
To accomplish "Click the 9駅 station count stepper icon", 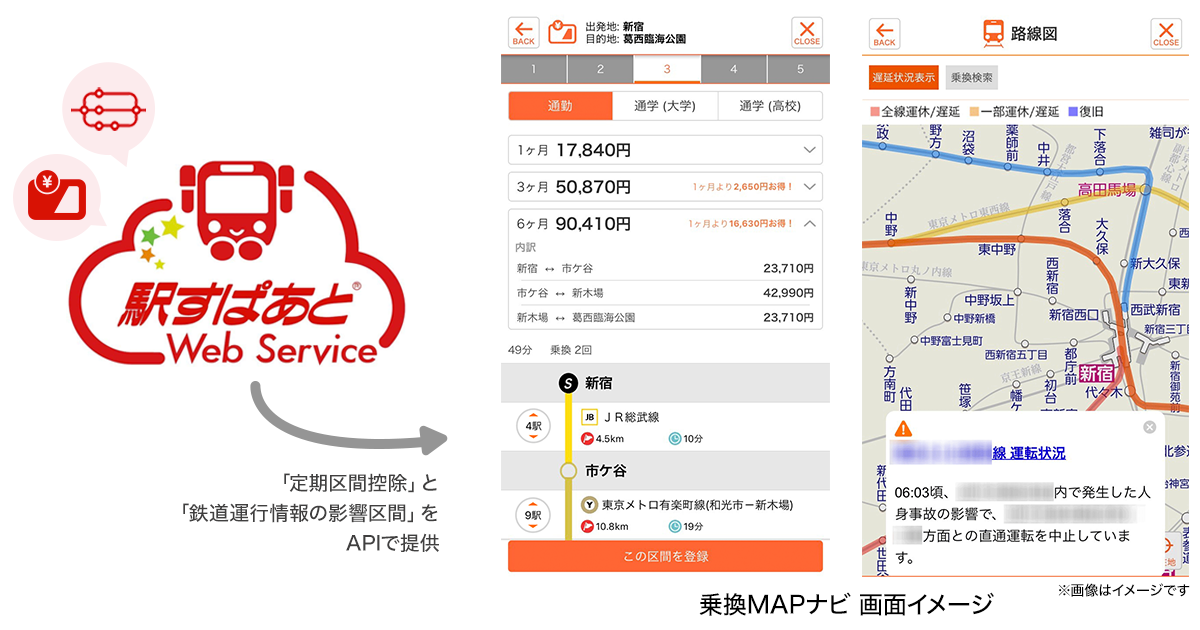I will (x=533, y=515).
